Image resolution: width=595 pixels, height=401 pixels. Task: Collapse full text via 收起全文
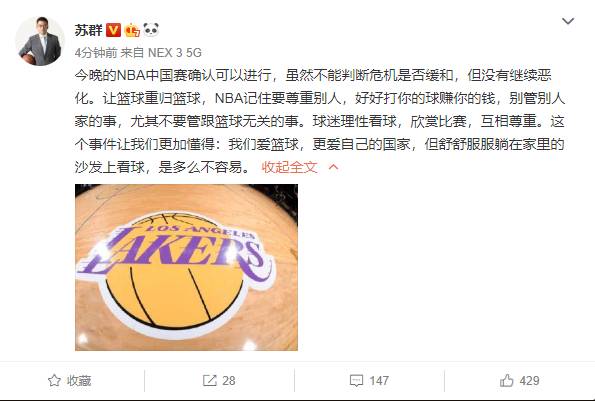289,167
